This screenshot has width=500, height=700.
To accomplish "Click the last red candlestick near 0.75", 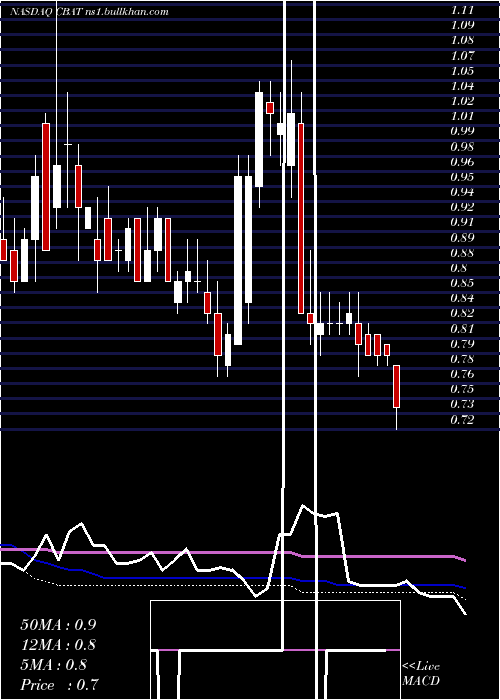I will [396, 387].
